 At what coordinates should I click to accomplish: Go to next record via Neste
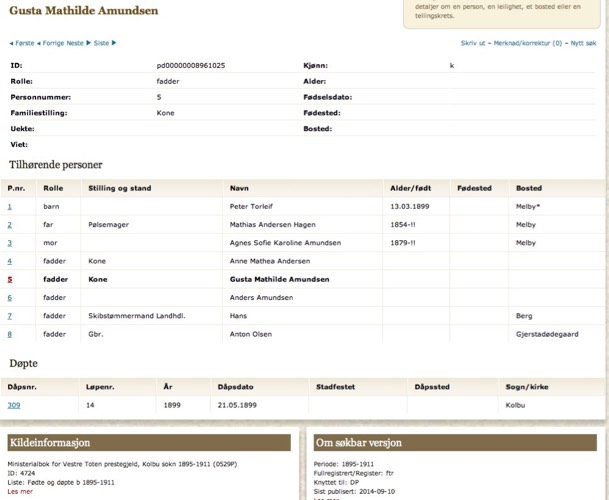(x=77, y=43)
